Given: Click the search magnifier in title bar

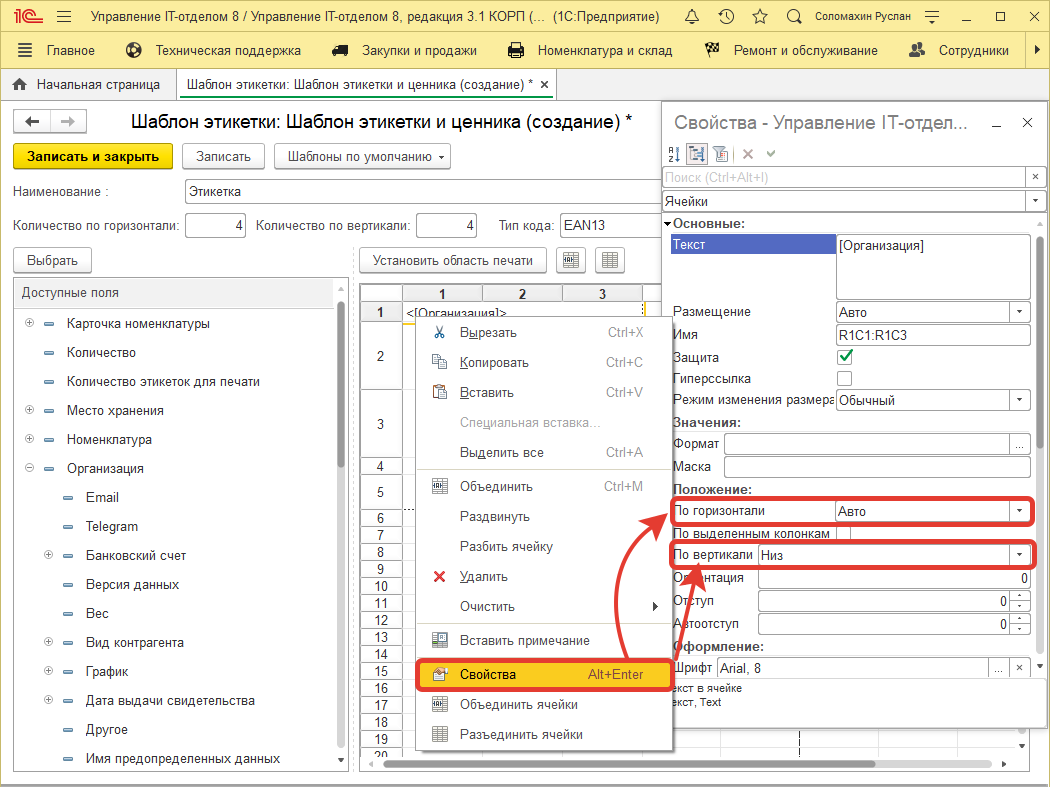Looking at the screenshot, I should pyautogui.click(x=794, y=18).
